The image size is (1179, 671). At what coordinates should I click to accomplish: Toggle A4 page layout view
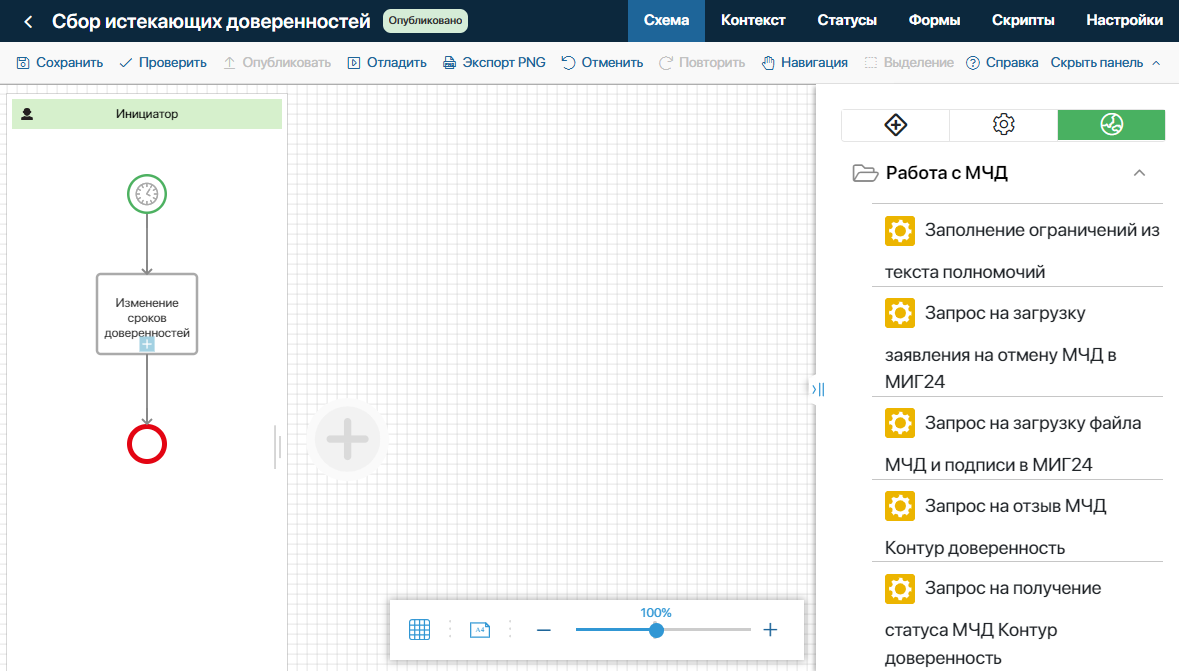pos(480,630)
